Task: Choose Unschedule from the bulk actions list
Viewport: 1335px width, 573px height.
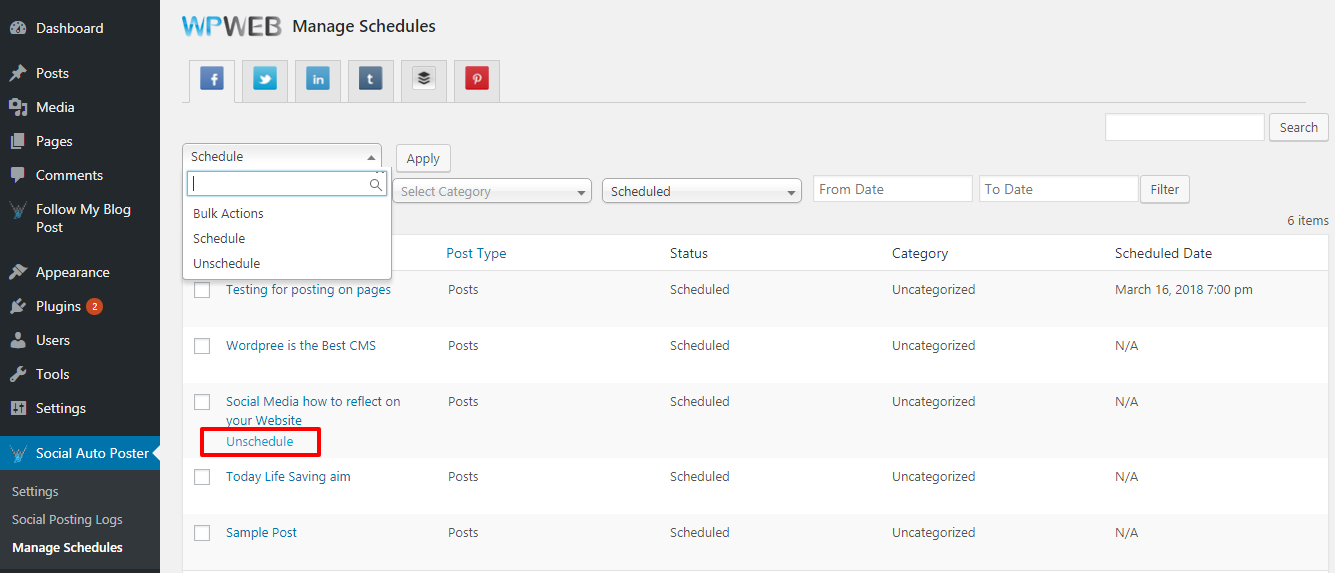Action: coord(226,264)
